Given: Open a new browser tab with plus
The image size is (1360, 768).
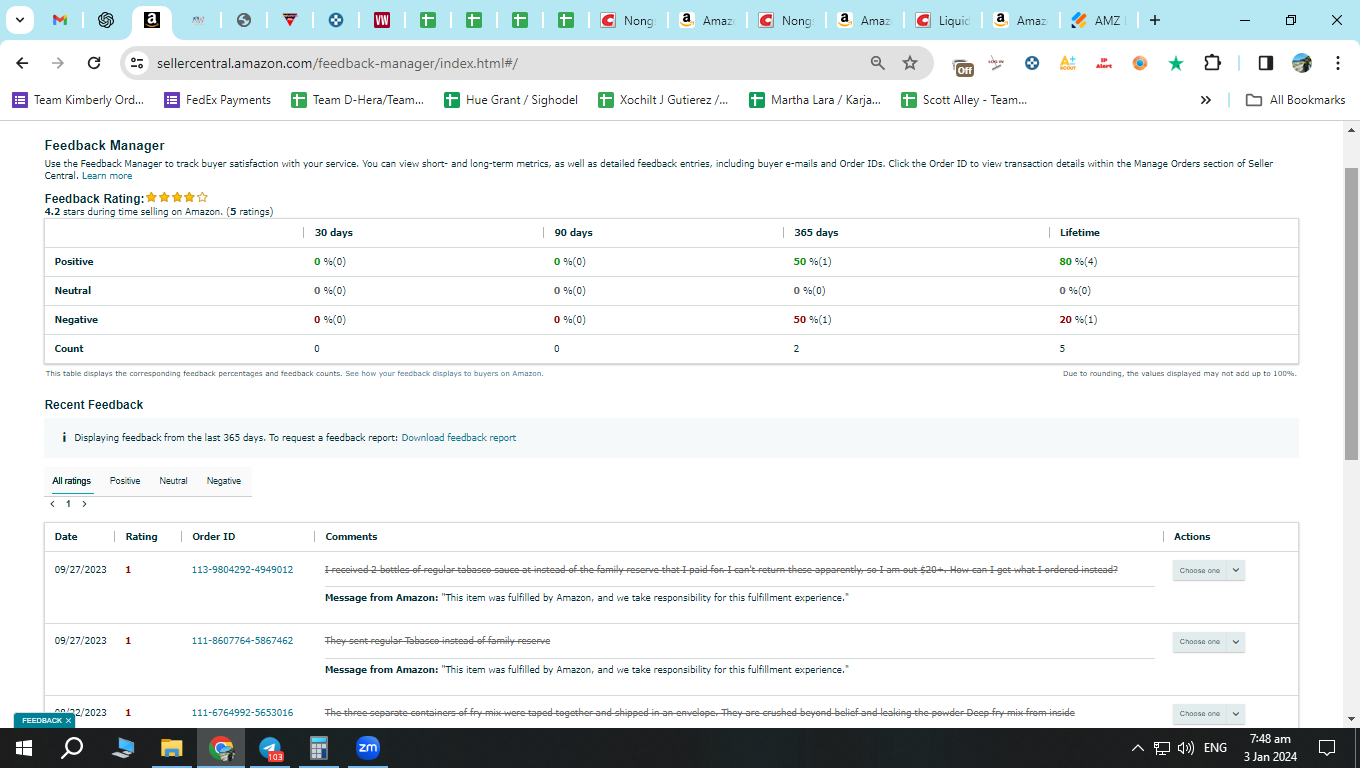Looking at the screenshot, I should point(1155,20).
